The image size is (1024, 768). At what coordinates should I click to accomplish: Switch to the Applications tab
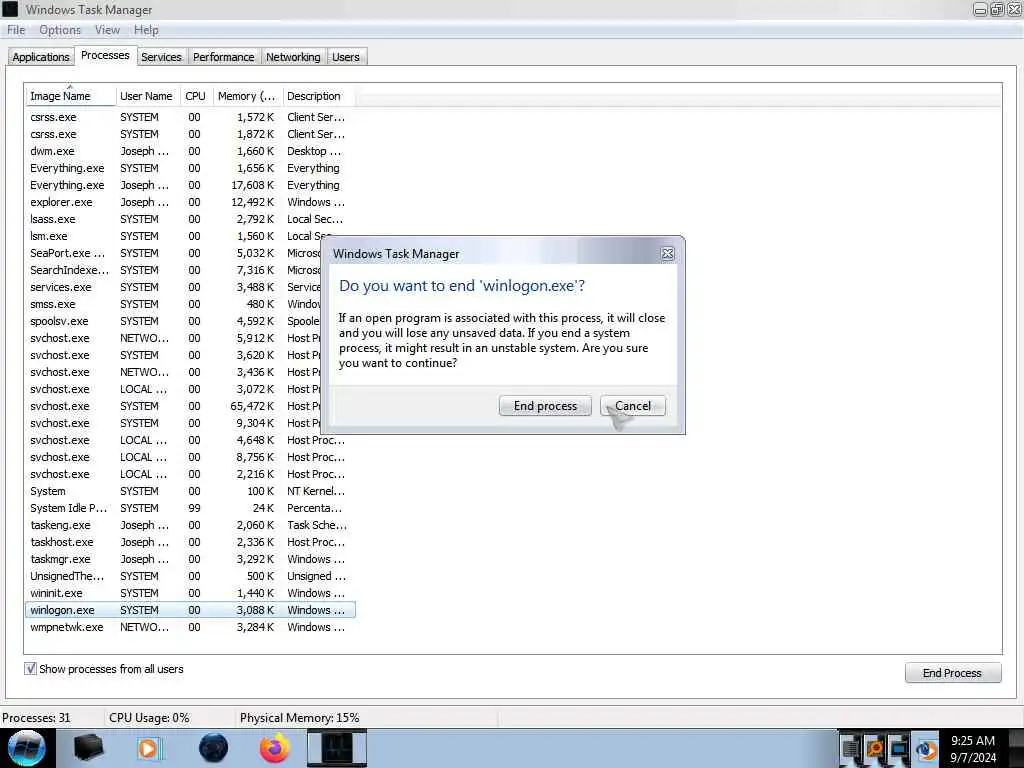pyautogui.click(x=41, y=57)
